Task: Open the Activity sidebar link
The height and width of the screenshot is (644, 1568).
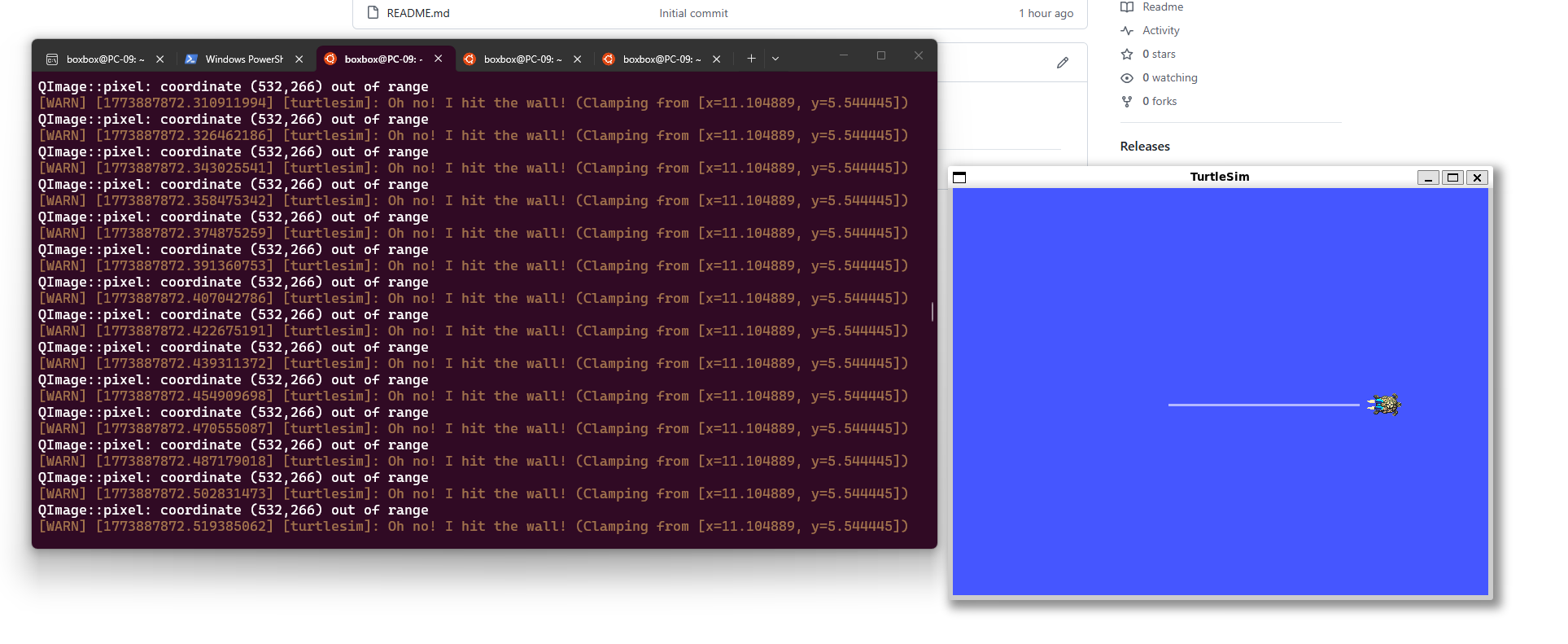Action: point(1161,30)
